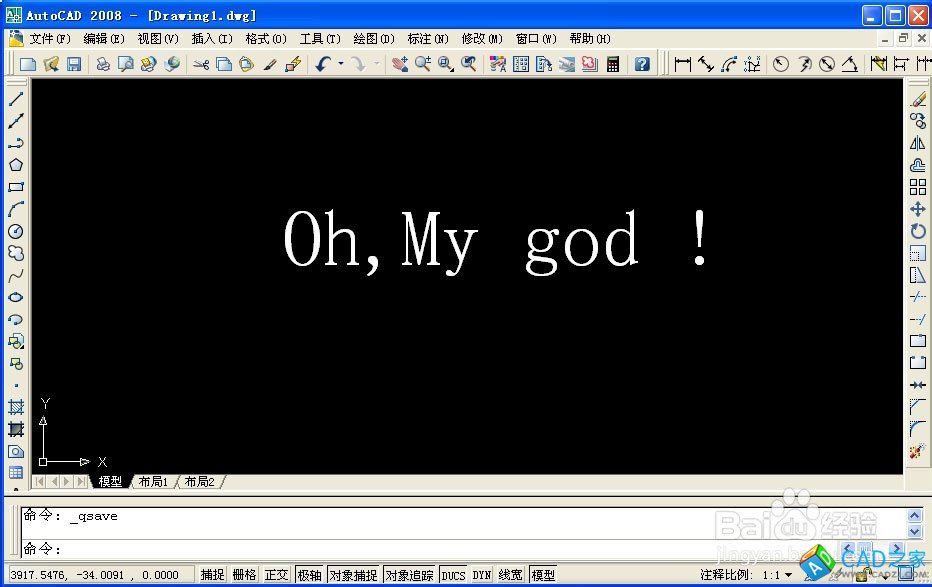Select the Erase tool in modify toolbar
Viewport: 932px width, 587px height.
[917, 99]
